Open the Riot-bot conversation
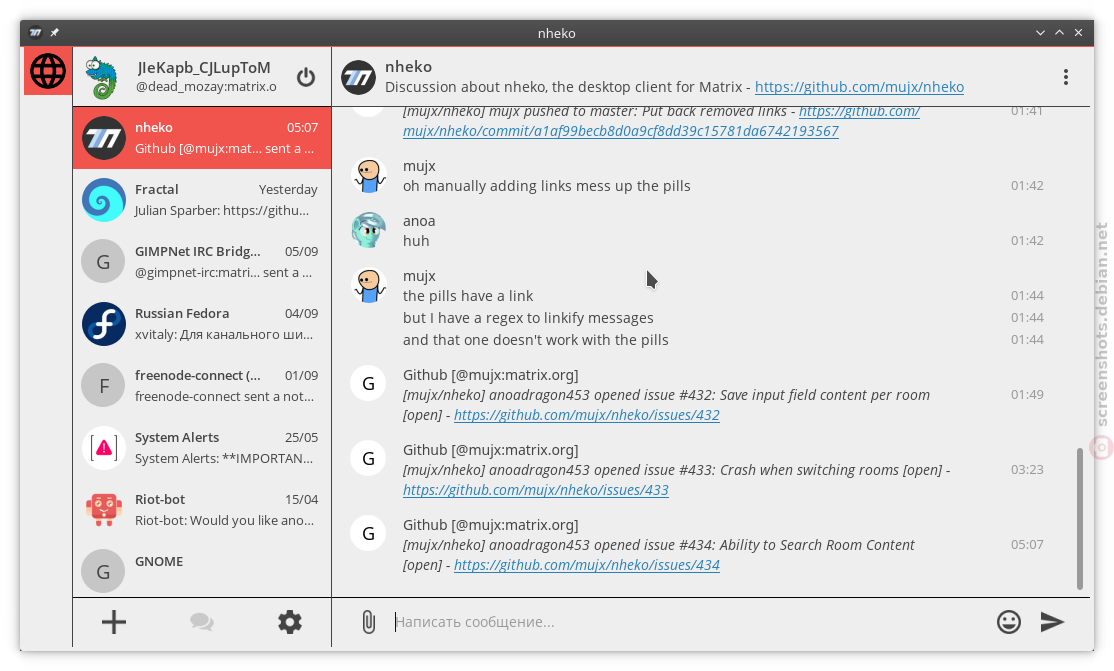 point(202,510)
